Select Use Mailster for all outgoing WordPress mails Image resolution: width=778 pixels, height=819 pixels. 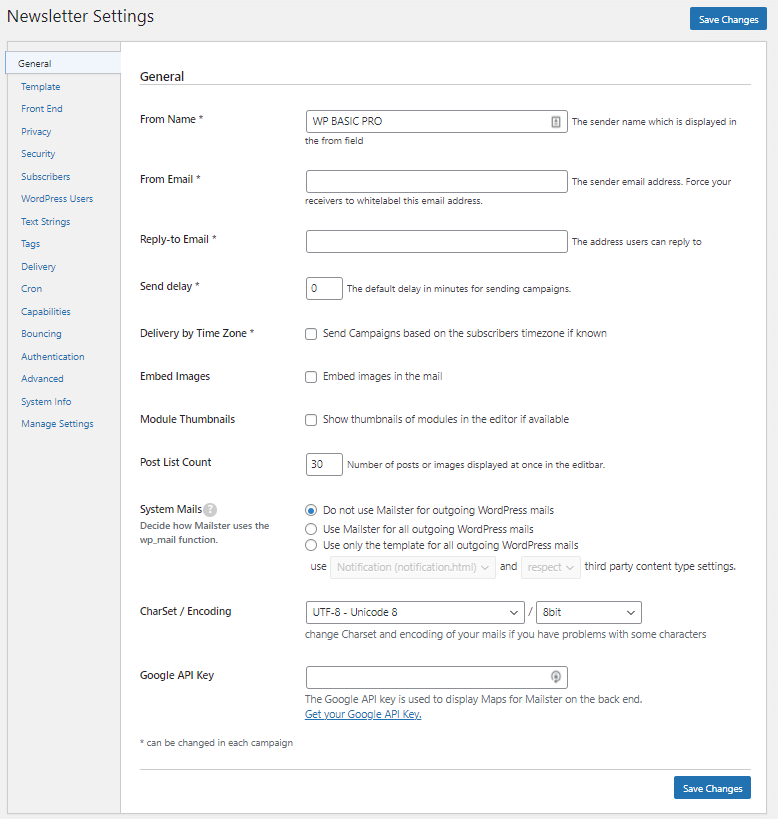311,529
